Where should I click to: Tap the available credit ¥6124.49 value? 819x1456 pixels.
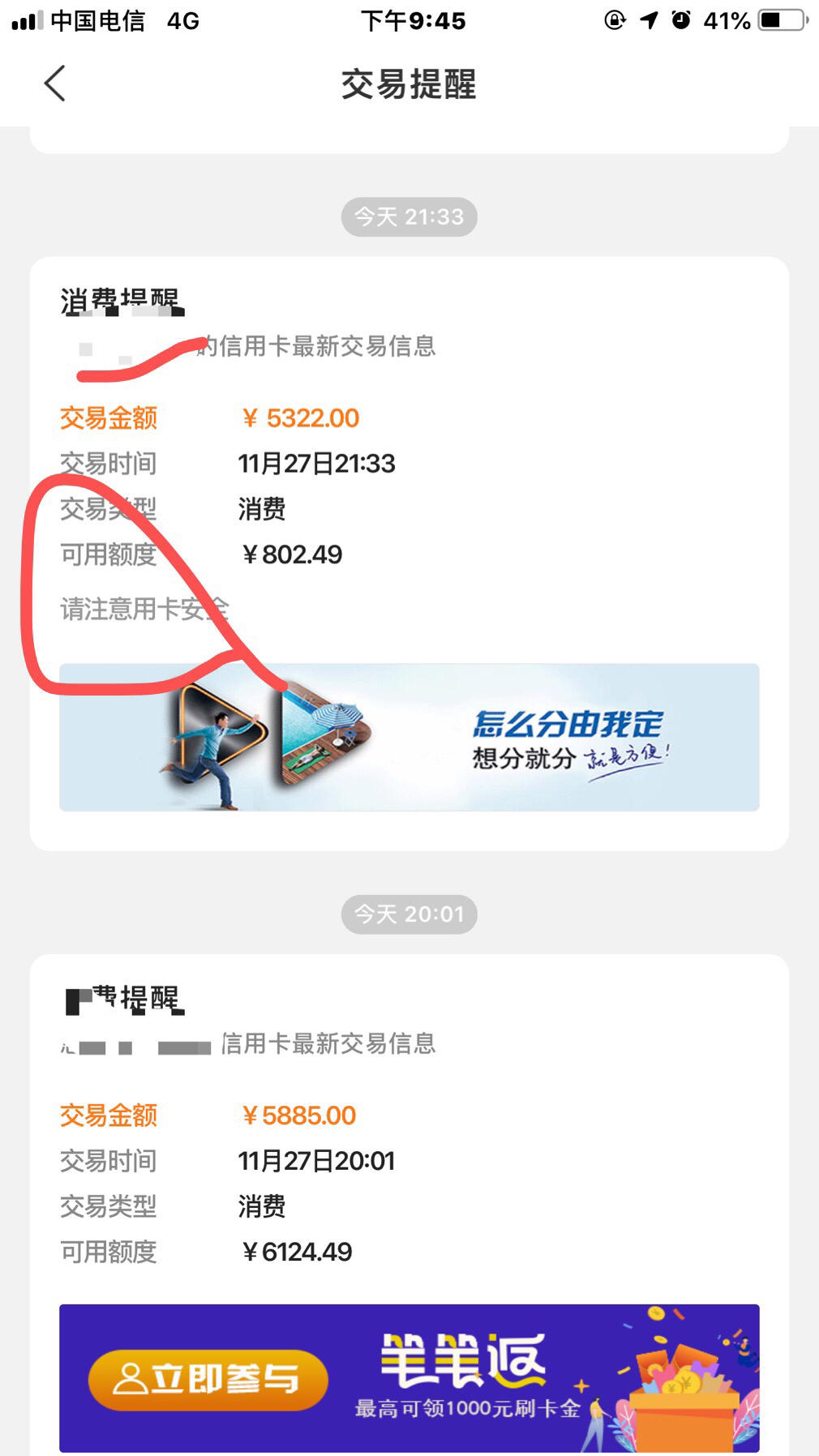click(297, 1252)
